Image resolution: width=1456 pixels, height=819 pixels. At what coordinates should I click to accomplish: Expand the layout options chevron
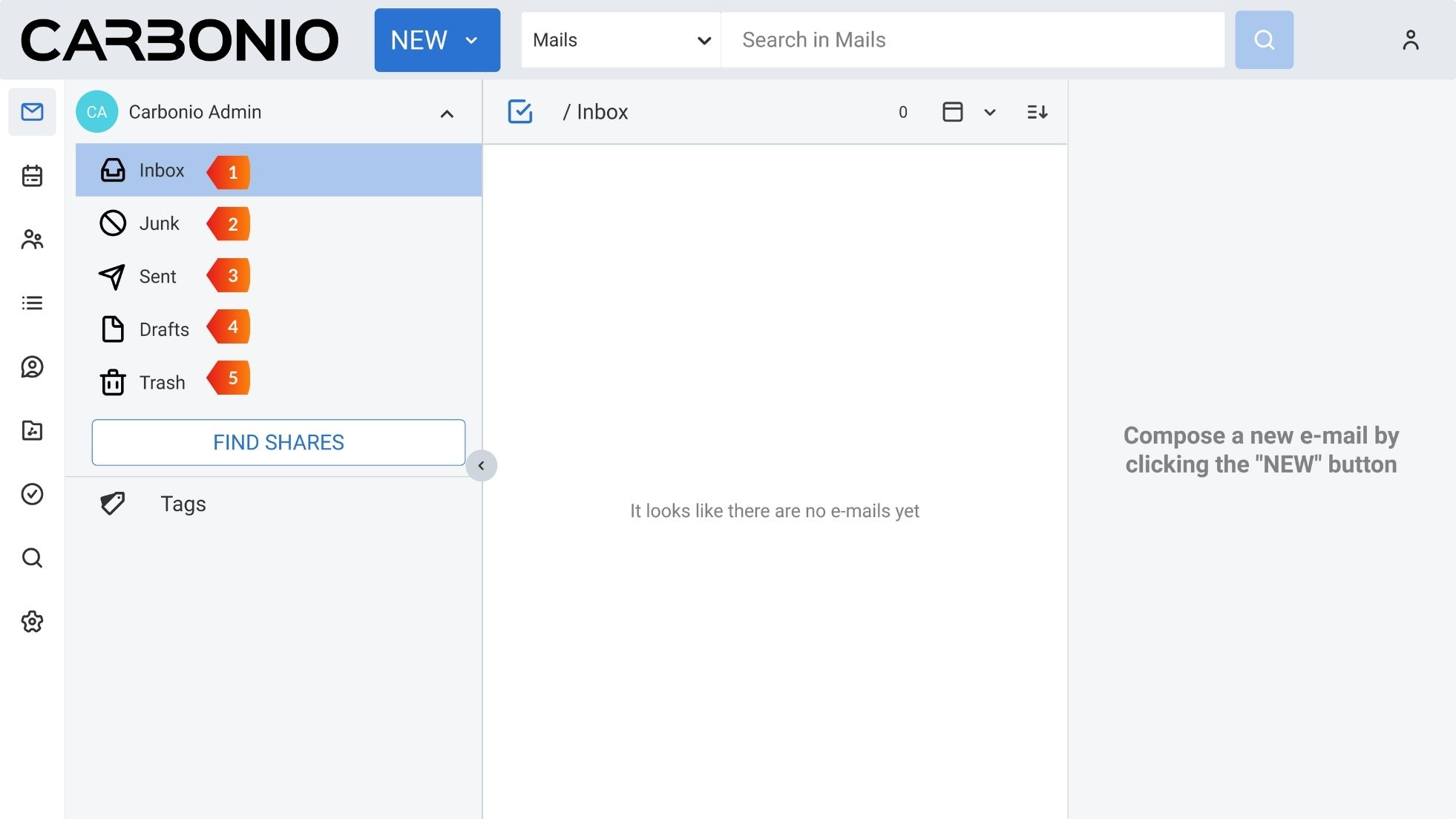click(x=989, y=113)
